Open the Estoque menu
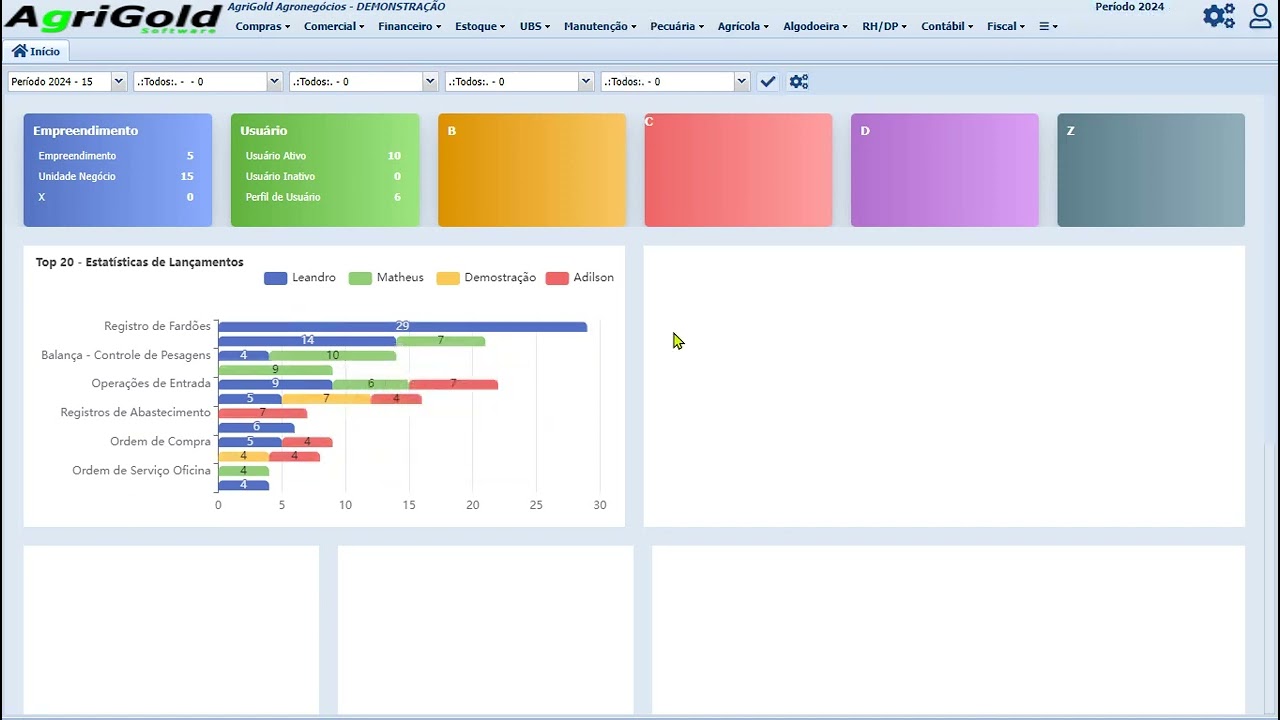Screen dimensions: 1280x720 coord(480,26)
